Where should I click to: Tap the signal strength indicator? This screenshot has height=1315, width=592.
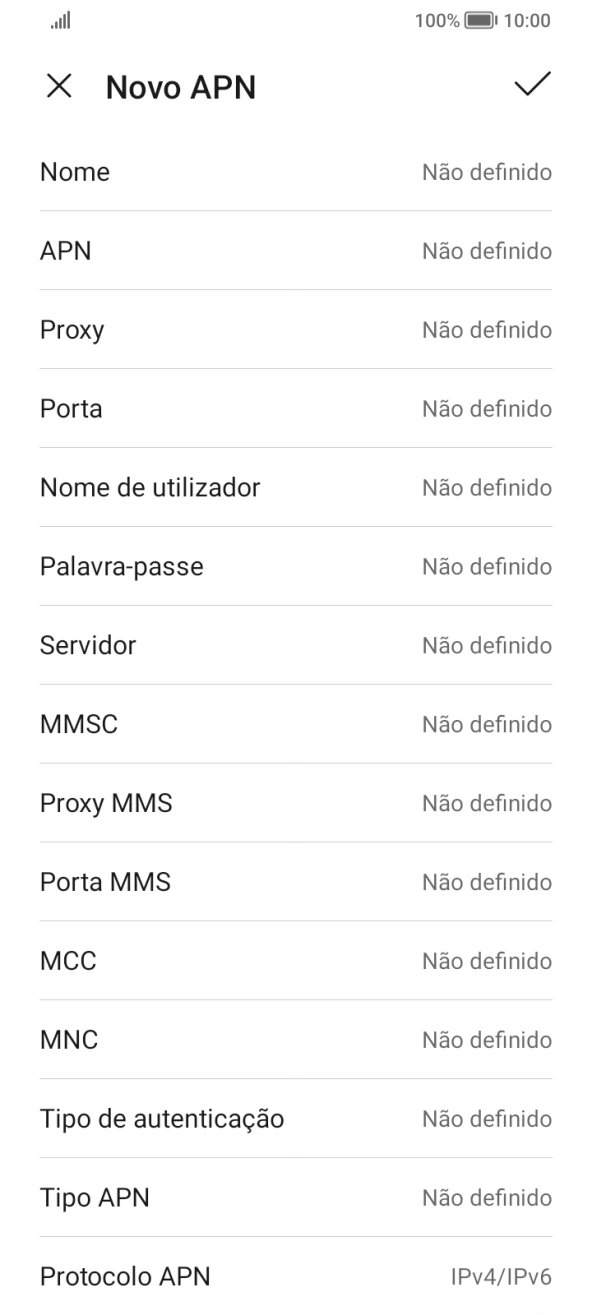pos(57,20)
